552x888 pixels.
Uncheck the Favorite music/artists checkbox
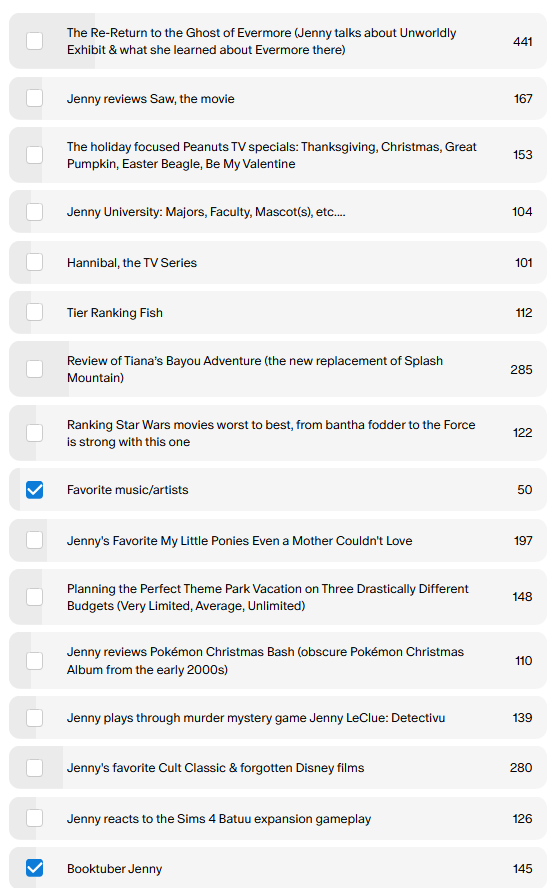[x=35, y=489]
